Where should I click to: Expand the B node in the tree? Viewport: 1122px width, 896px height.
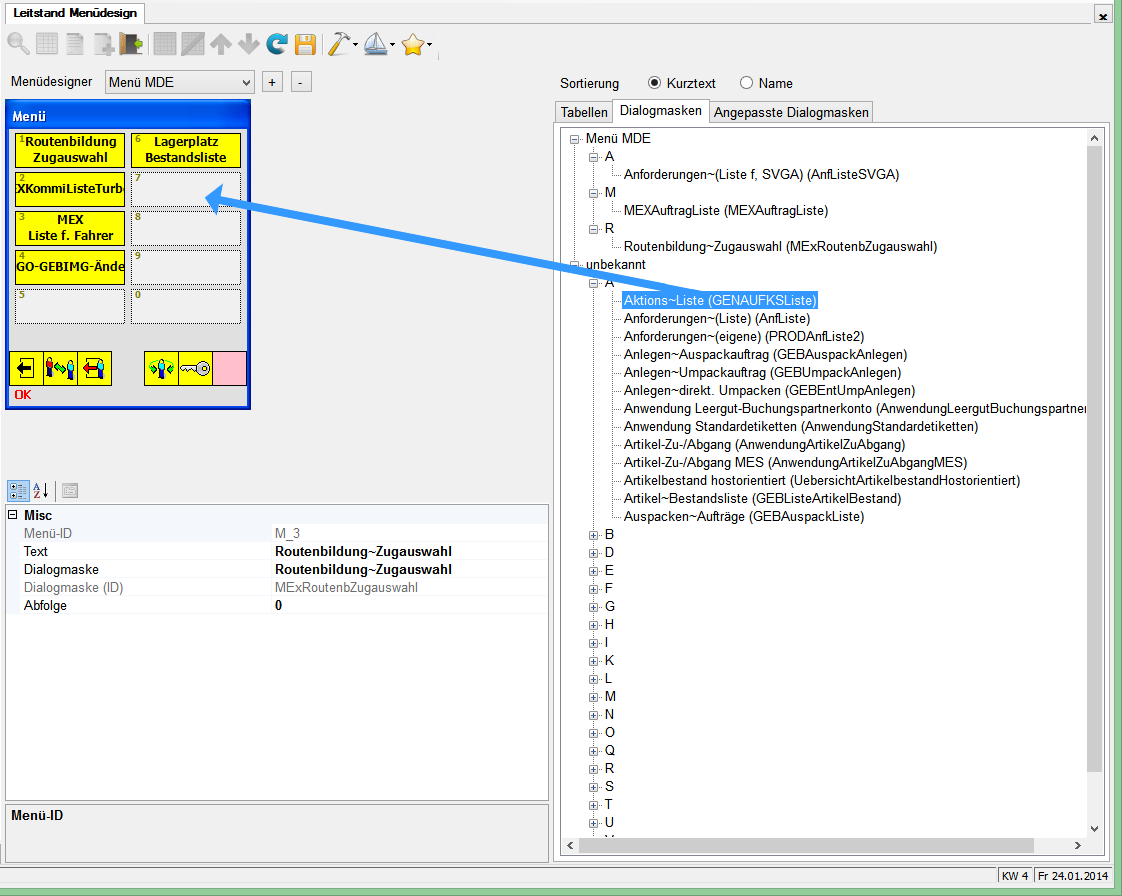pos(593,535)
